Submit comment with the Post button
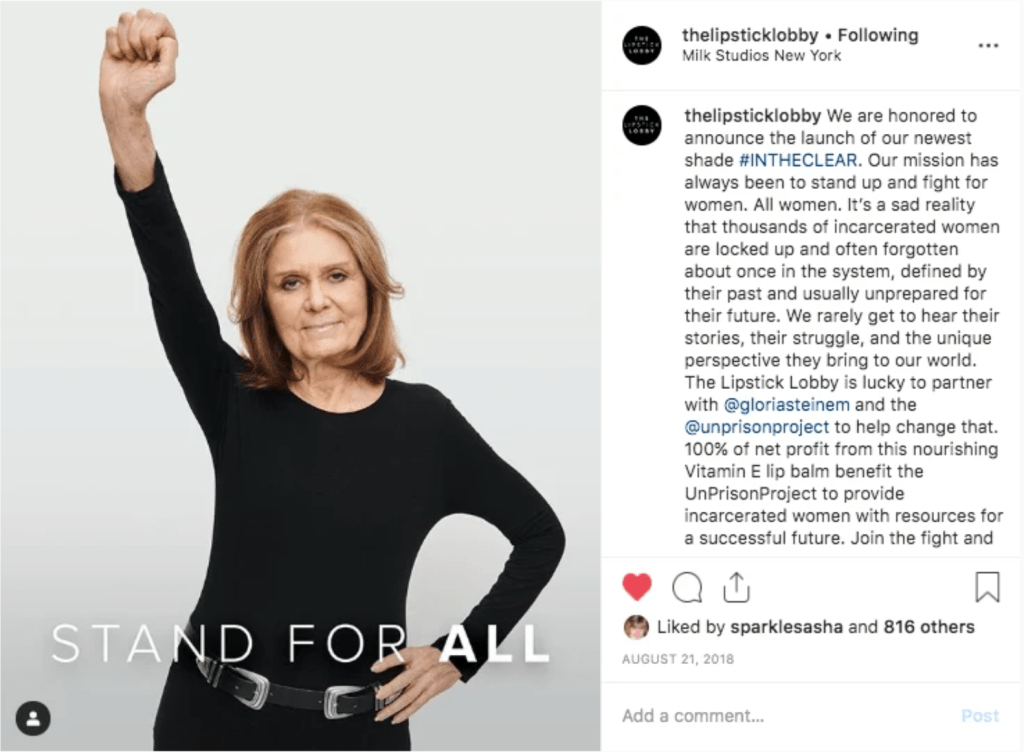This screenshot has height=752, width=1024. pyautogui.click(x=980, y=716)
